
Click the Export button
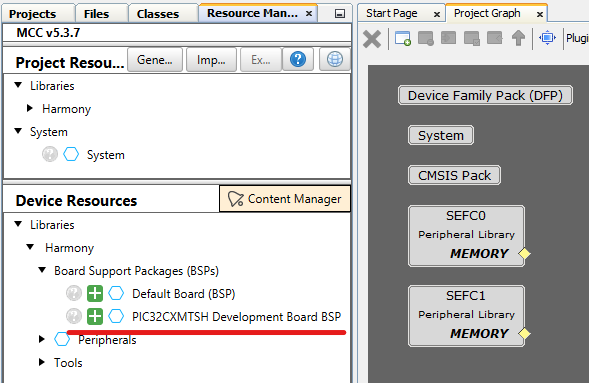tap(261, 59)
